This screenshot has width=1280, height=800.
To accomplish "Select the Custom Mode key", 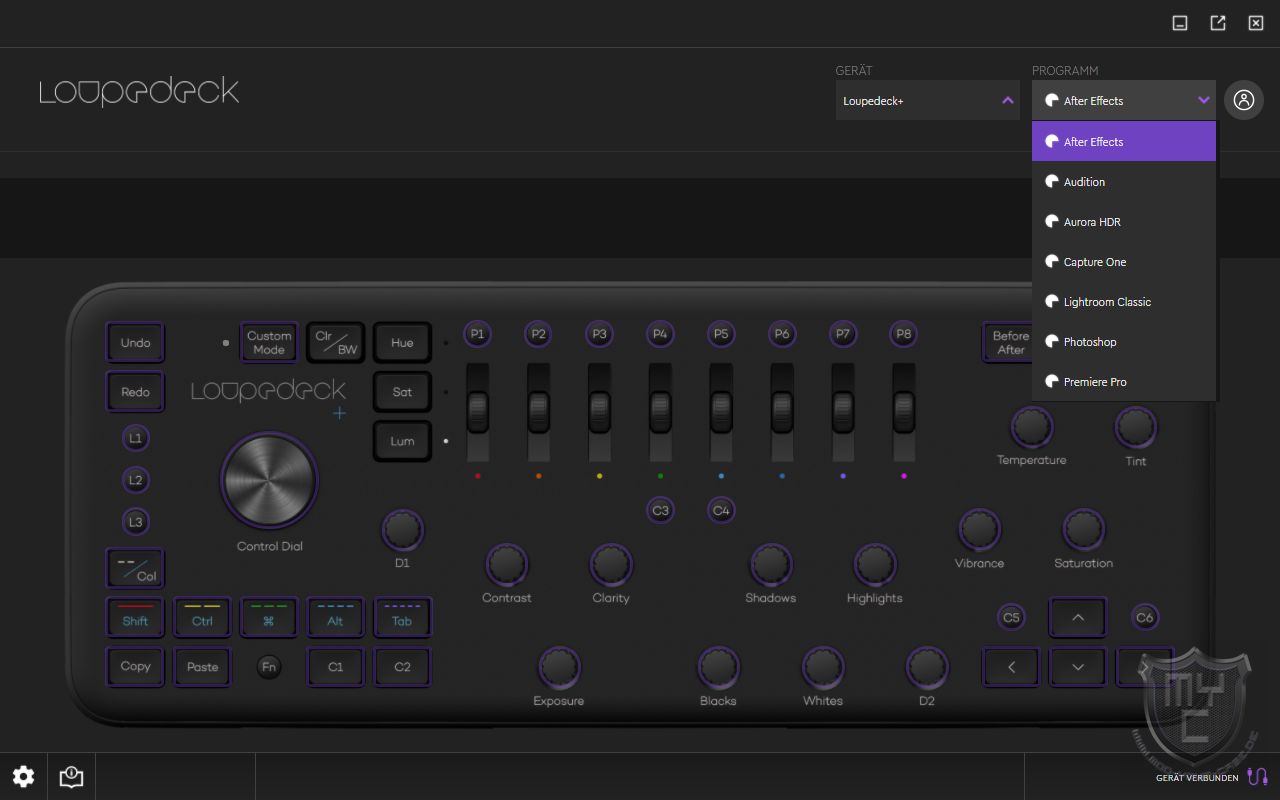I will (x=269, y=343).
